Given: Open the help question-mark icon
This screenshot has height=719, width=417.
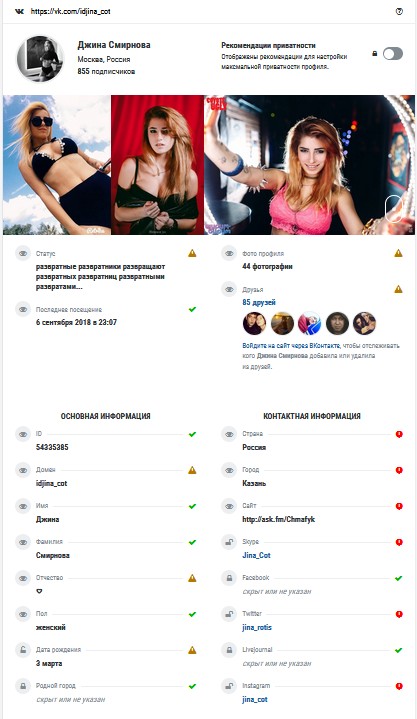Looking at the screenshot, I should [x=399, y=11].
